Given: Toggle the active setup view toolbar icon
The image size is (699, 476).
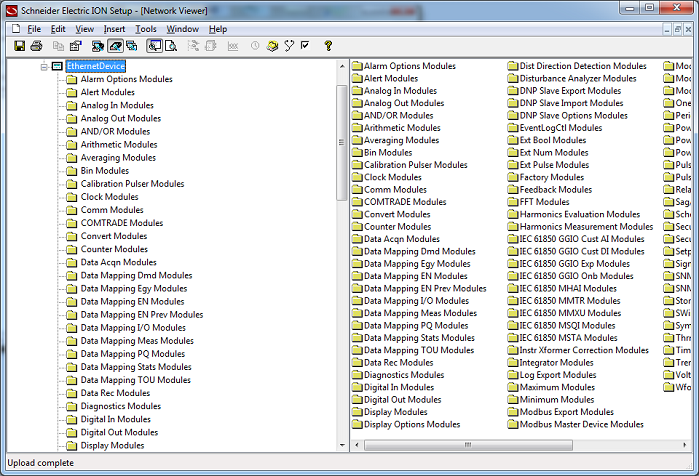Looking at the screenshot, I should [x=154, y=46].
